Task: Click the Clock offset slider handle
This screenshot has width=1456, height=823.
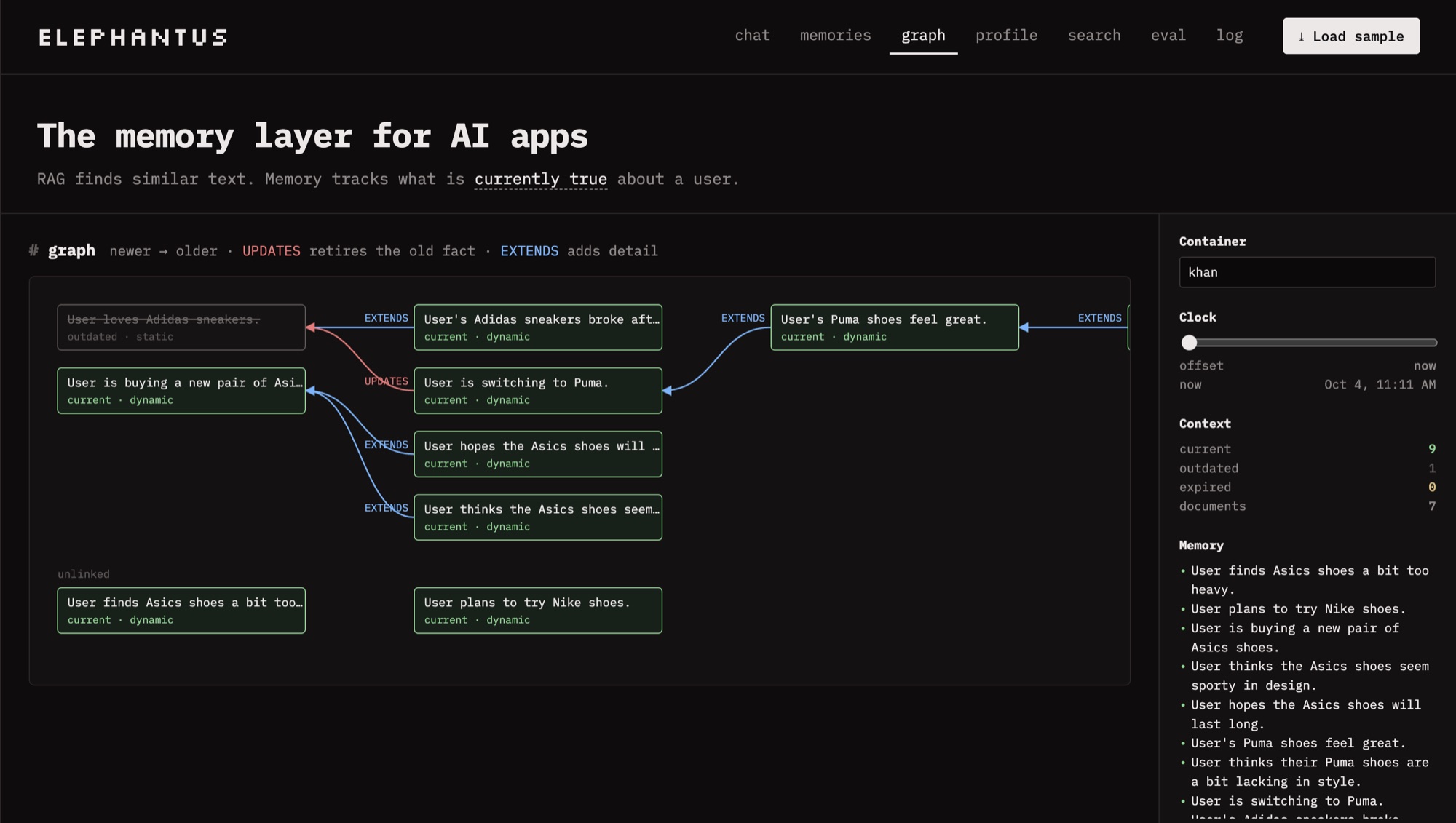Action: 1189,342
